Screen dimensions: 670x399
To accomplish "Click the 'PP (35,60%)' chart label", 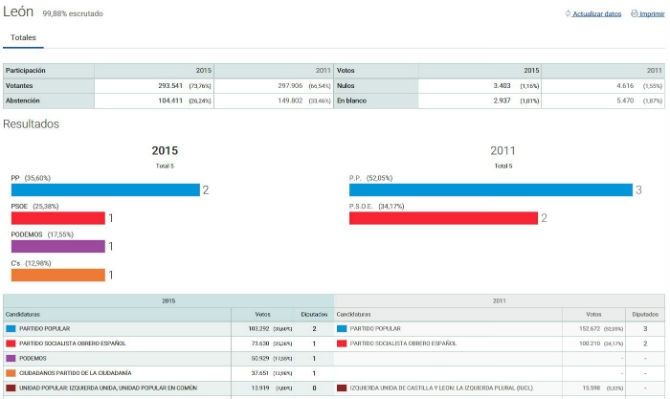I will pos(31,178).
